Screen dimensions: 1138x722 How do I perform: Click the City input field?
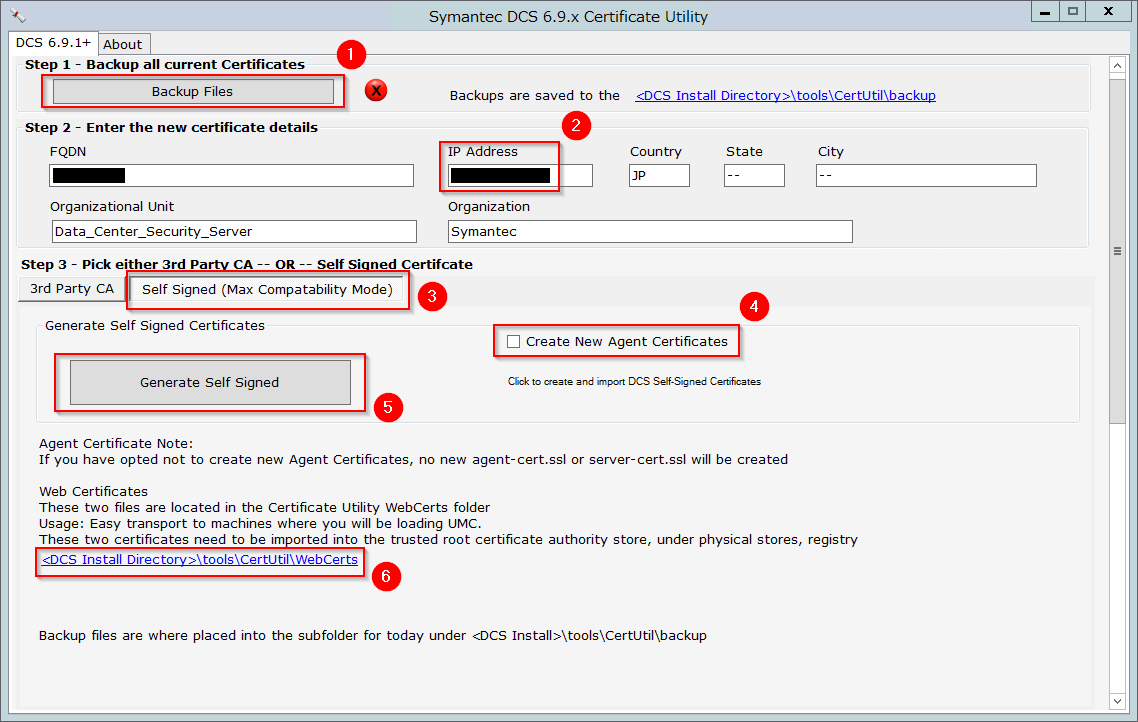pos(926,176)
